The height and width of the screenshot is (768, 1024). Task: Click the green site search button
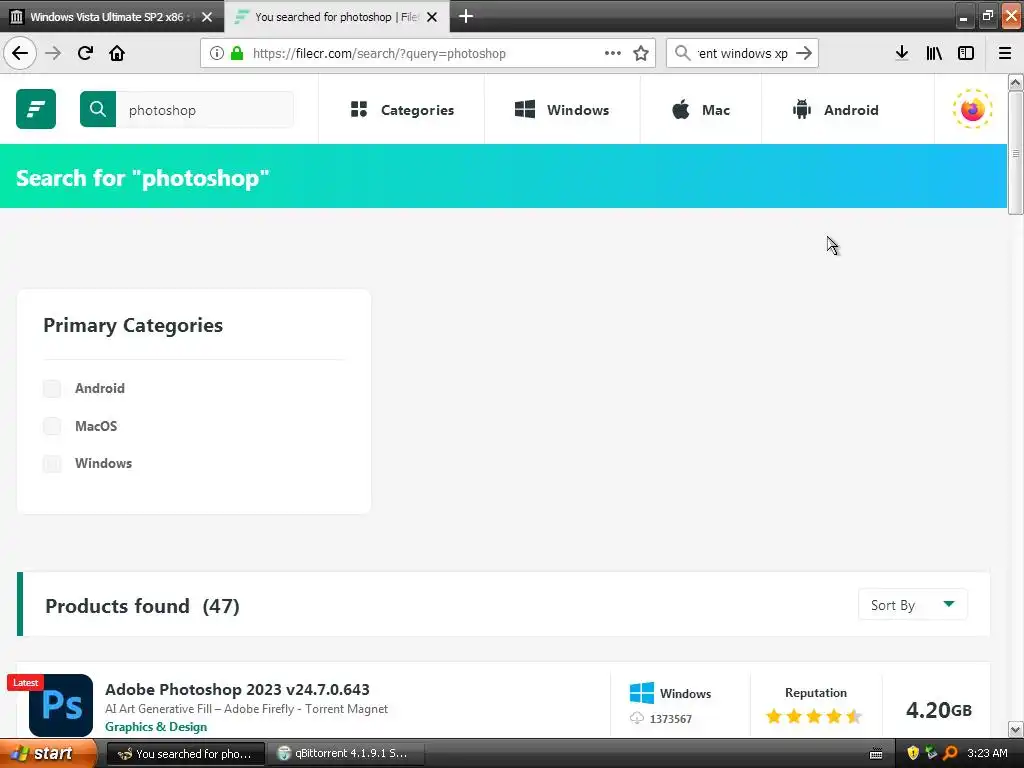pyautogui.click(x=98, y=109)
